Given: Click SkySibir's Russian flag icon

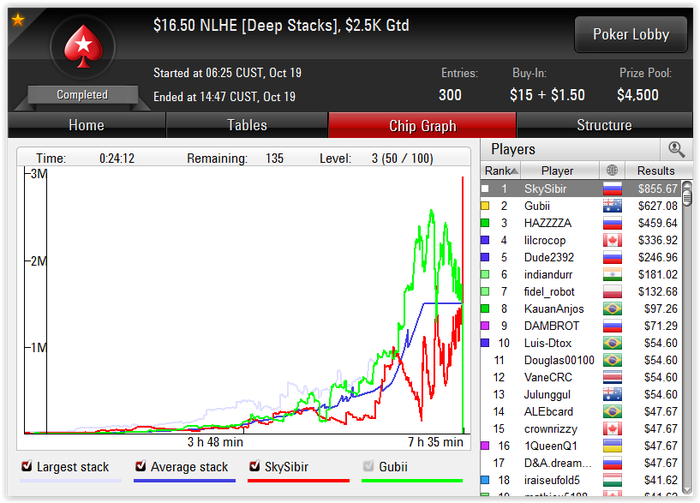Looking at the screenshot, I should (x=612, y=189).
